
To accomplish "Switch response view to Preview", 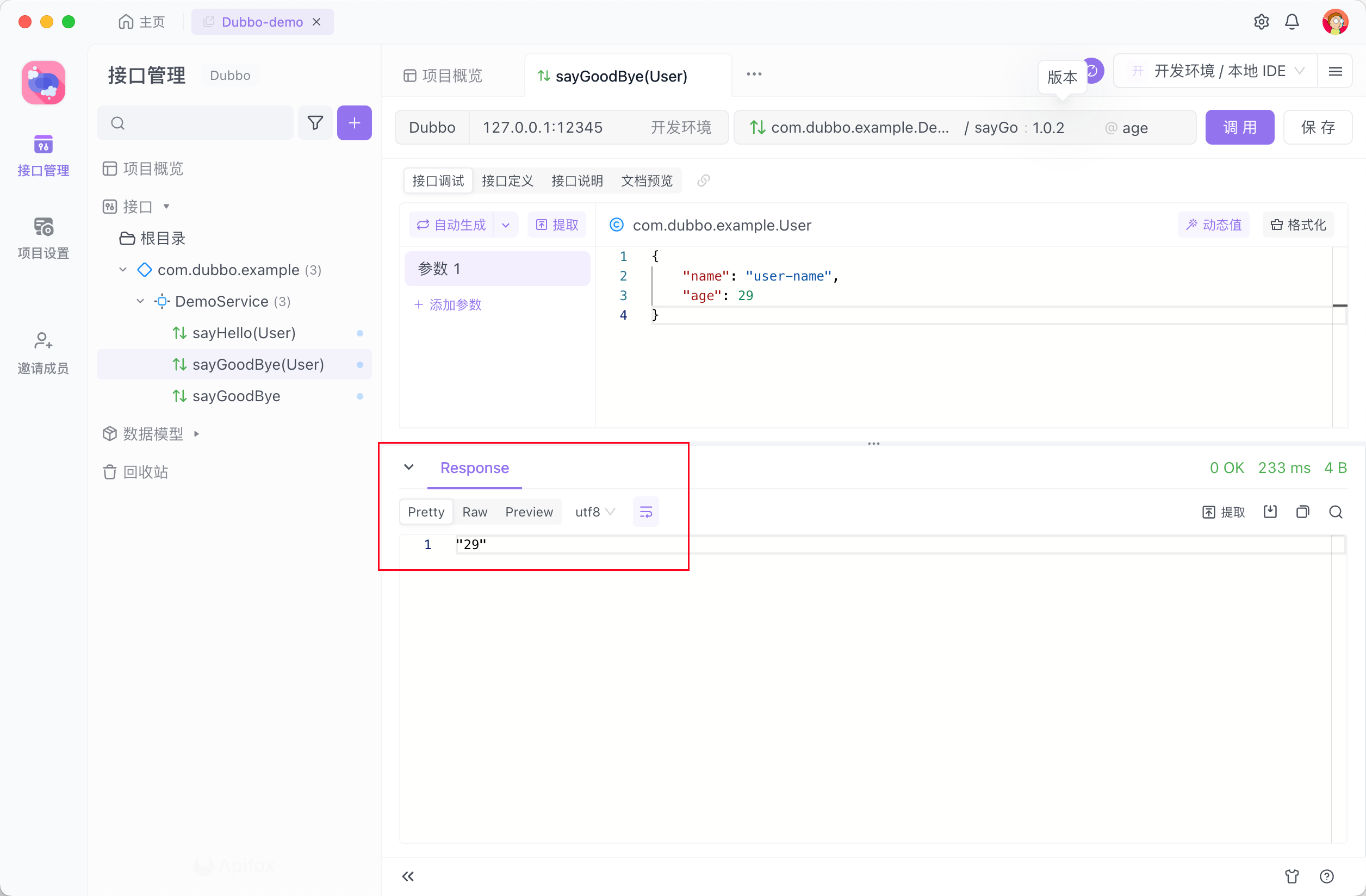I will click(529, 512).
